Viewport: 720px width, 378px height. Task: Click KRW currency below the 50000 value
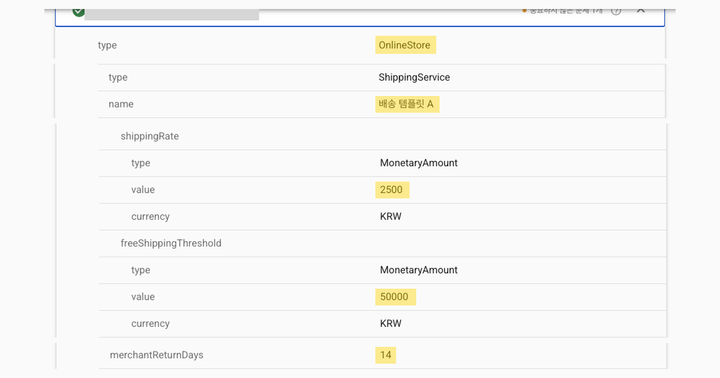click(391, 323)
